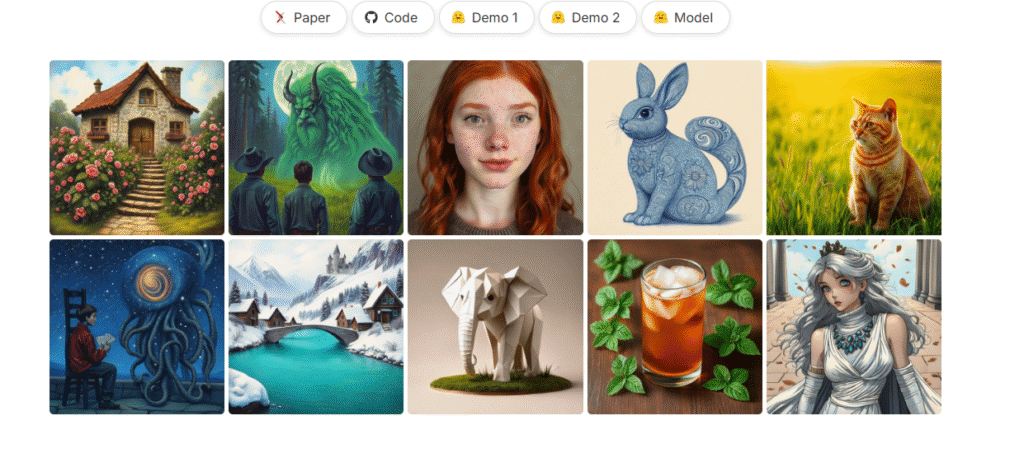Open the Code repository link
This screenshot has width=1024, height=463.
(x=393, y=18)
